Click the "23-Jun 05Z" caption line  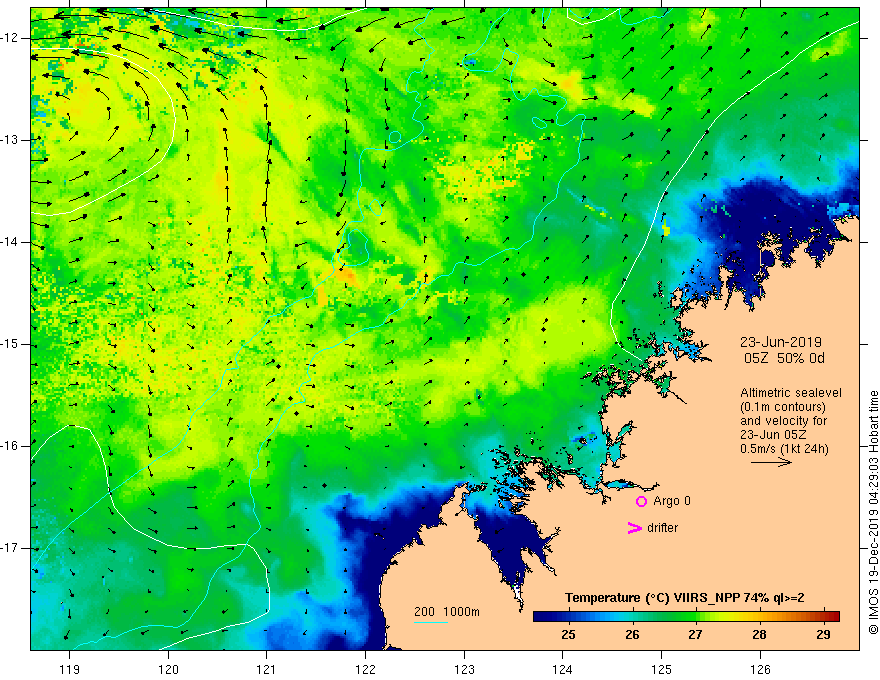pos(772,435)
